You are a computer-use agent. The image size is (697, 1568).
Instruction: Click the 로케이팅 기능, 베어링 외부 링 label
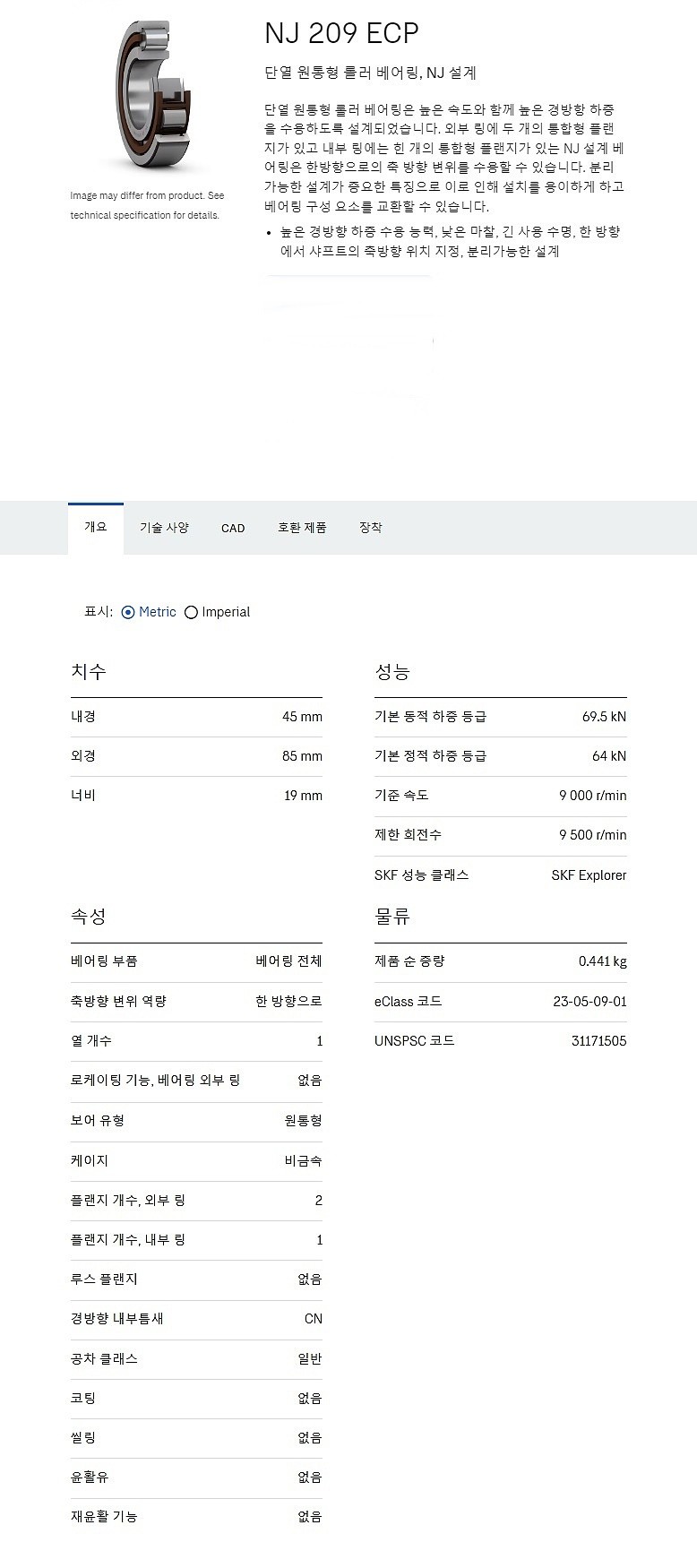[x=156, y=1081]
